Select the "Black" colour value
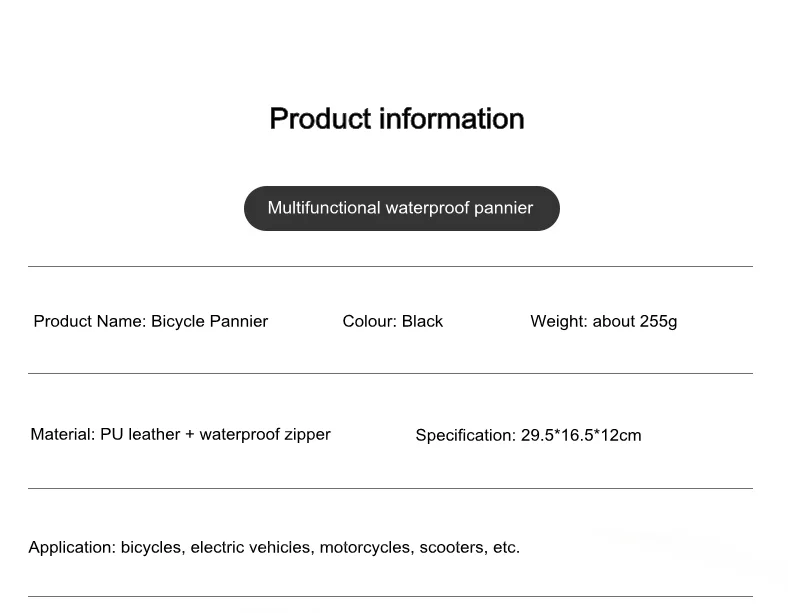Image resolution: width=790 pixels, height=613 pixels. (423, 321)
